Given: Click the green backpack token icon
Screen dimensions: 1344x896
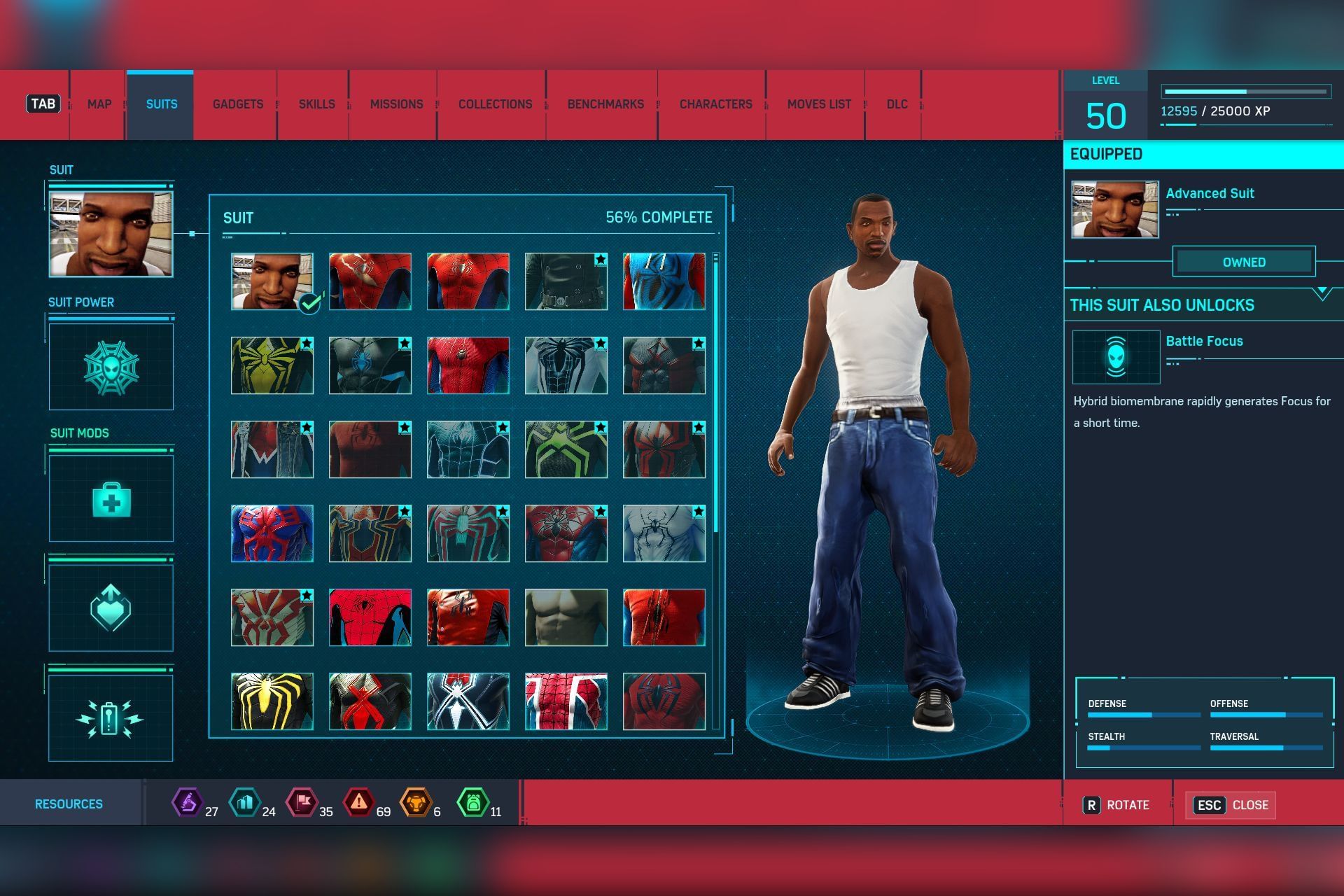Looking at the screenshot, I should tap(472, 802).
